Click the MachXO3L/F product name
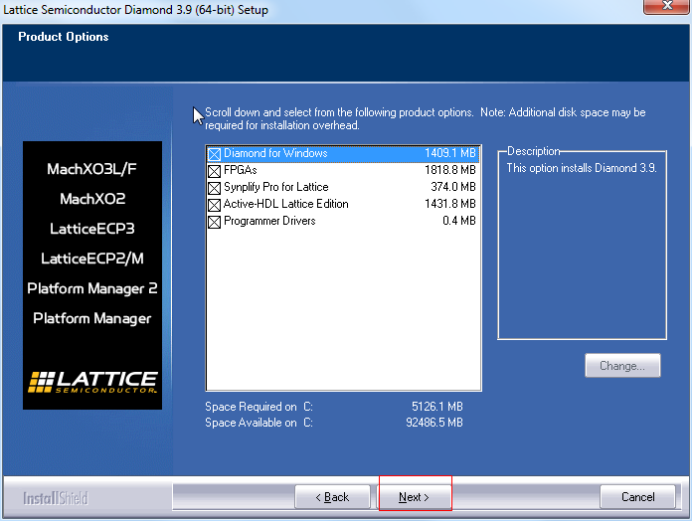Image resolution: width=693 pixels, height=522 pixels. click(x=92, y=169)
